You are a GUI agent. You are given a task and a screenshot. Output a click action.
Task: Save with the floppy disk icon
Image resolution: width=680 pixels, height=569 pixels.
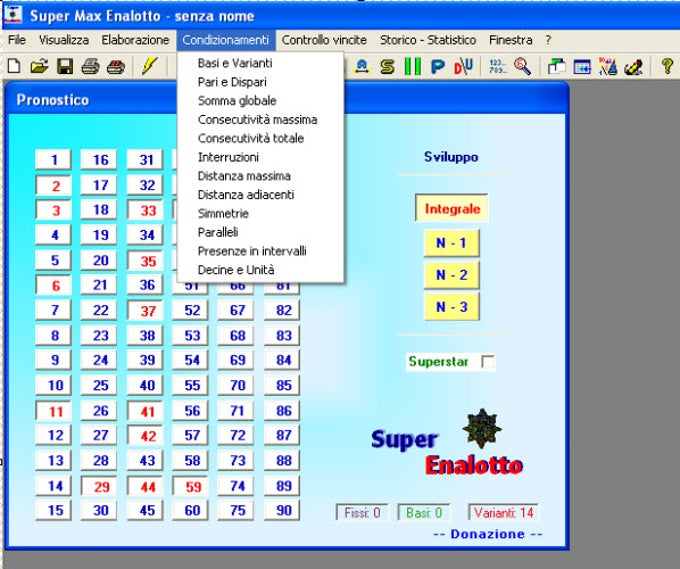pos(65,66)
